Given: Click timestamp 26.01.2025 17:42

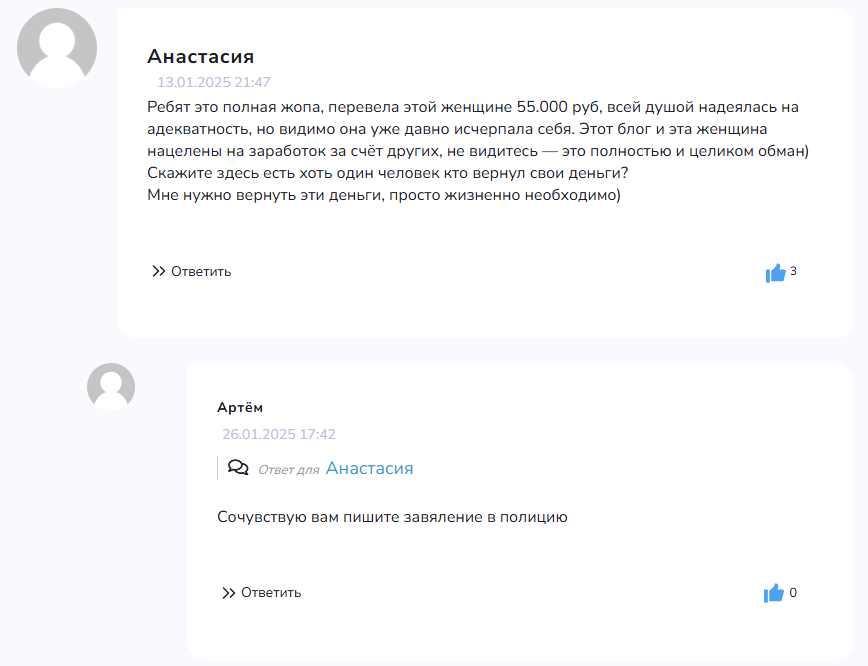Looking at the screenshot, I should click(279, 434).
